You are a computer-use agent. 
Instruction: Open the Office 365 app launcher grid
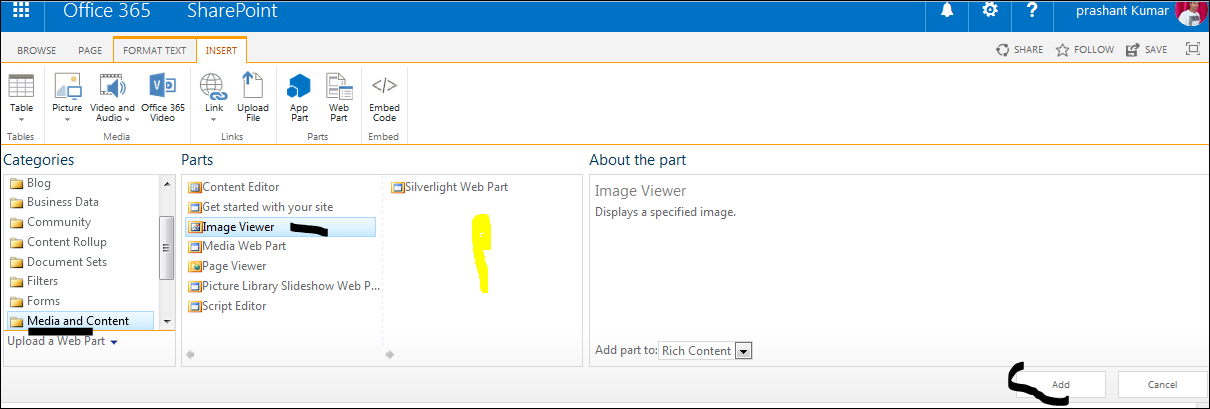pyautogui.click(x=21, y=12)
